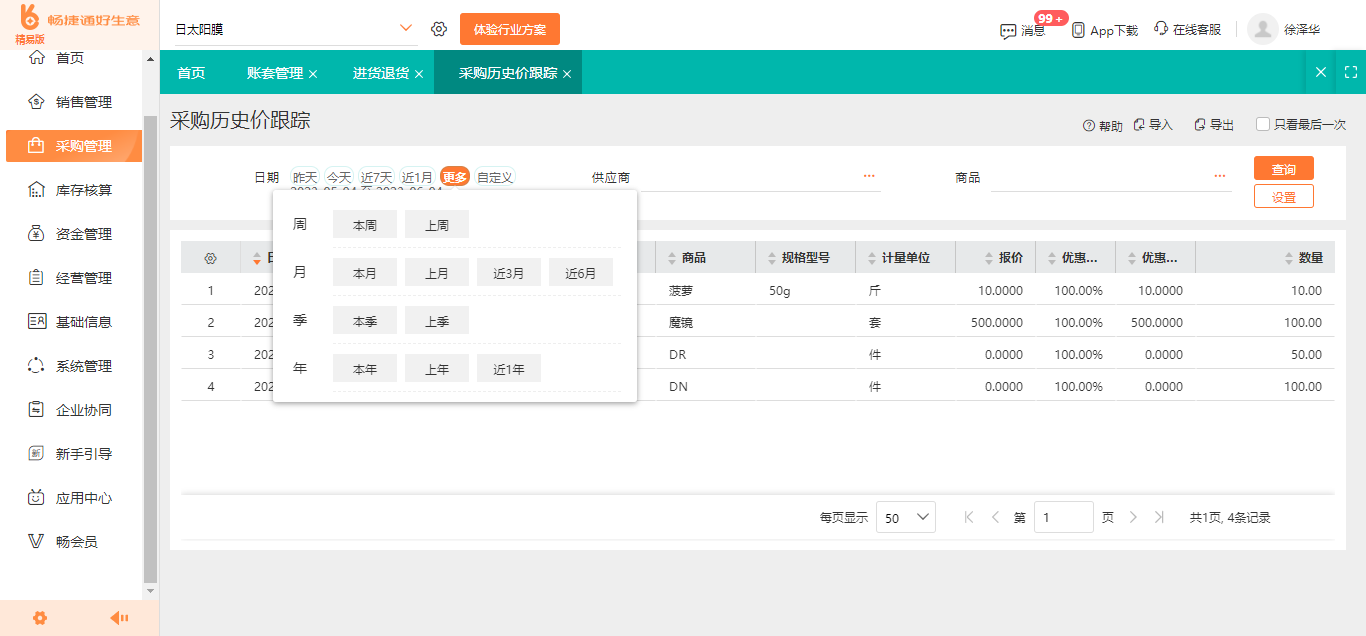This screenshot has width=1366, height=636.
Task: Open the 消息 notifications icon
Action: (x=1009, y=29)
